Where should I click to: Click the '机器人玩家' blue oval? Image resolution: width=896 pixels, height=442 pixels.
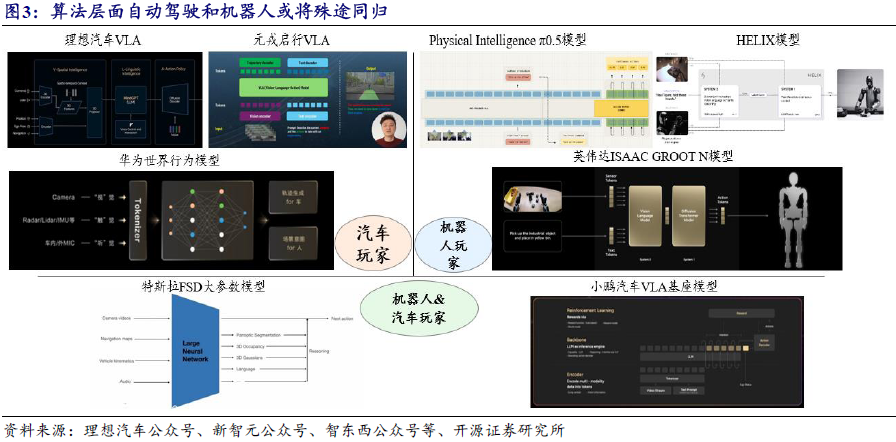(453, 242)
